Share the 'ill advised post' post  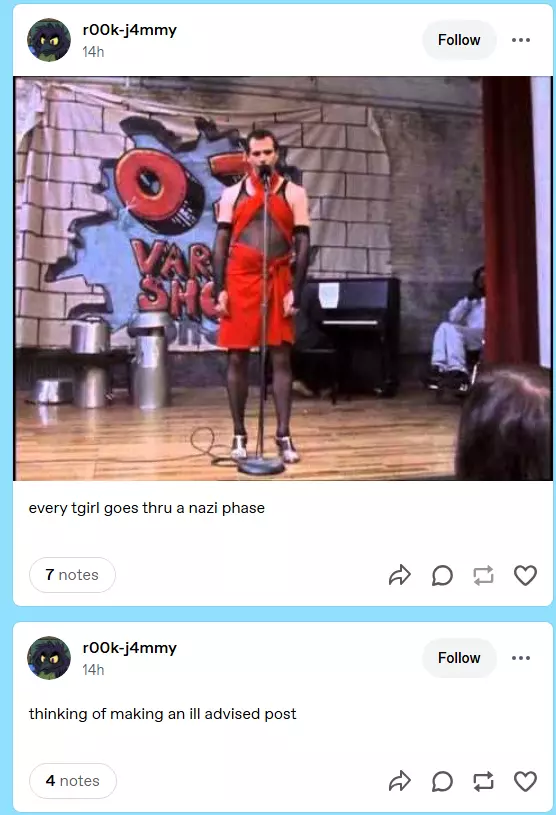pos(400,781)
